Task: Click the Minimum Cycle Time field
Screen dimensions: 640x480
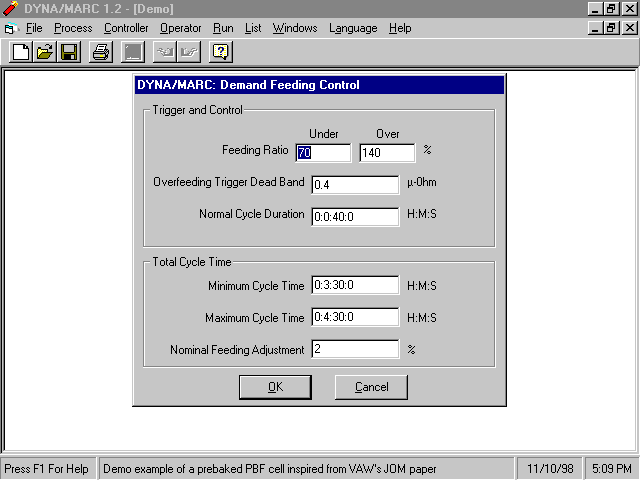Action: [x=355, y=285]
